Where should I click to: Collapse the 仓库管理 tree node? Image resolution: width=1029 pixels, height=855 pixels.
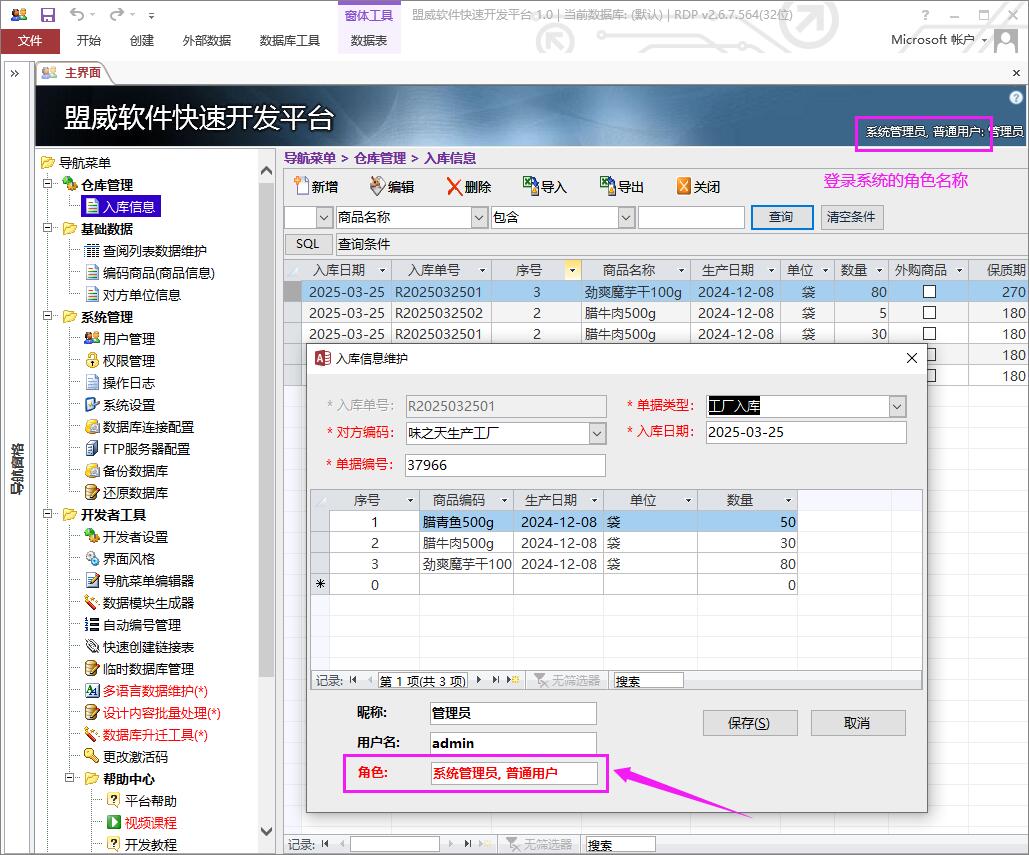[x=46, y=185]
